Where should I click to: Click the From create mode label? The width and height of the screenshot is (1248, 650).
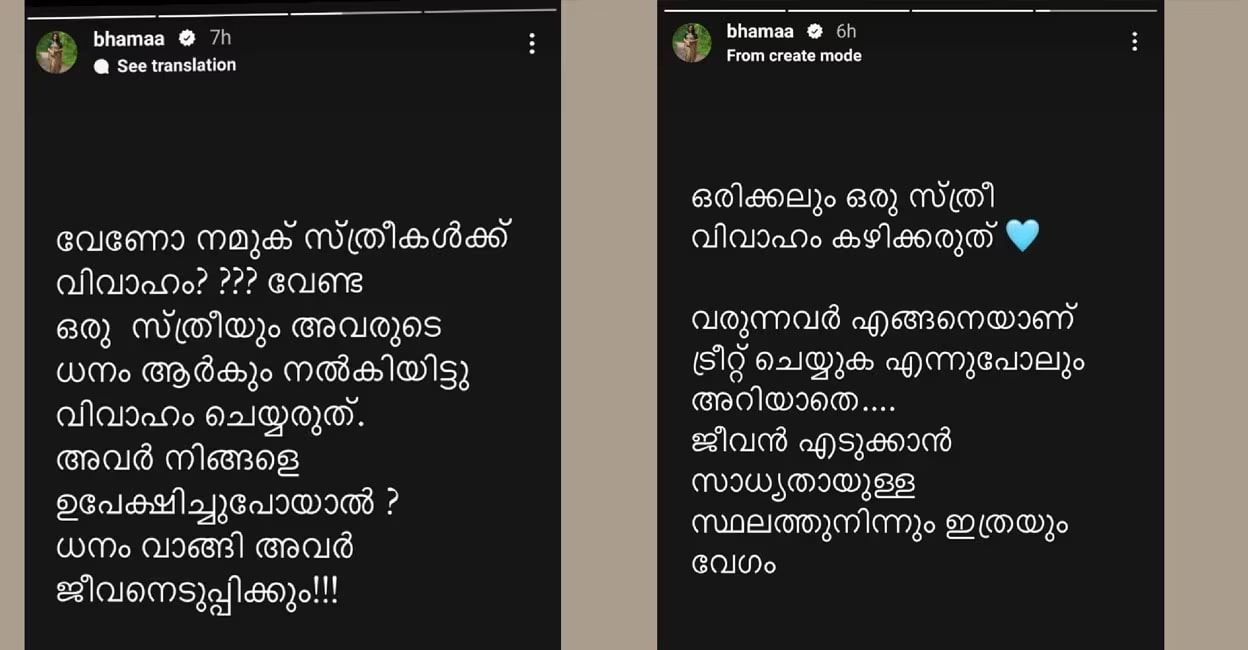pyautogui.click(x=793, y=56)
